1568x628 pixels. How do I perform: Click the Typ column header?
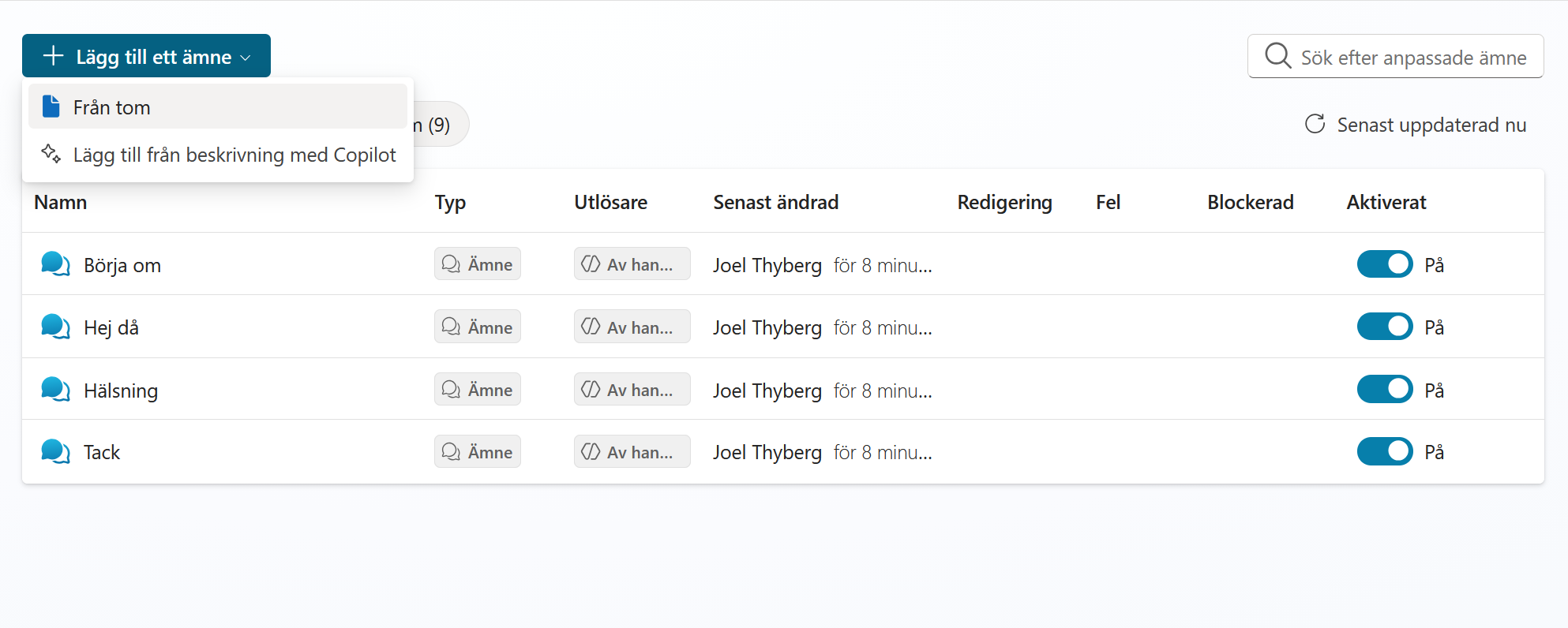(x=450, y=203)
